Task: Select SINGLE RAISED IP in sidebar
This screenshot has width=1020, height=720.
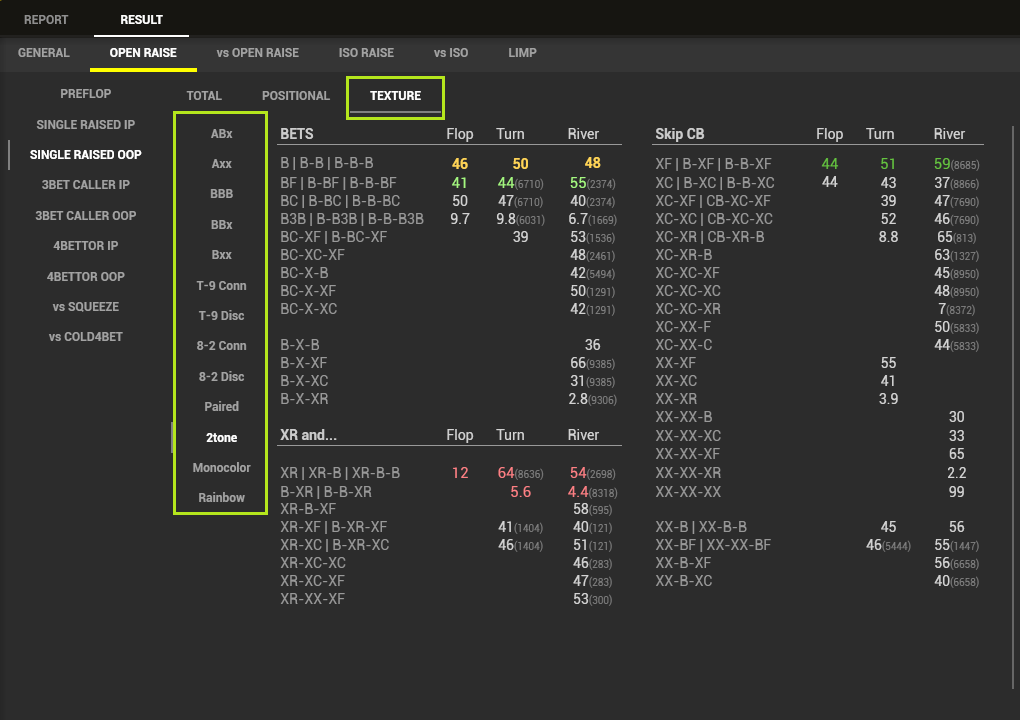Action: (85, 125)
